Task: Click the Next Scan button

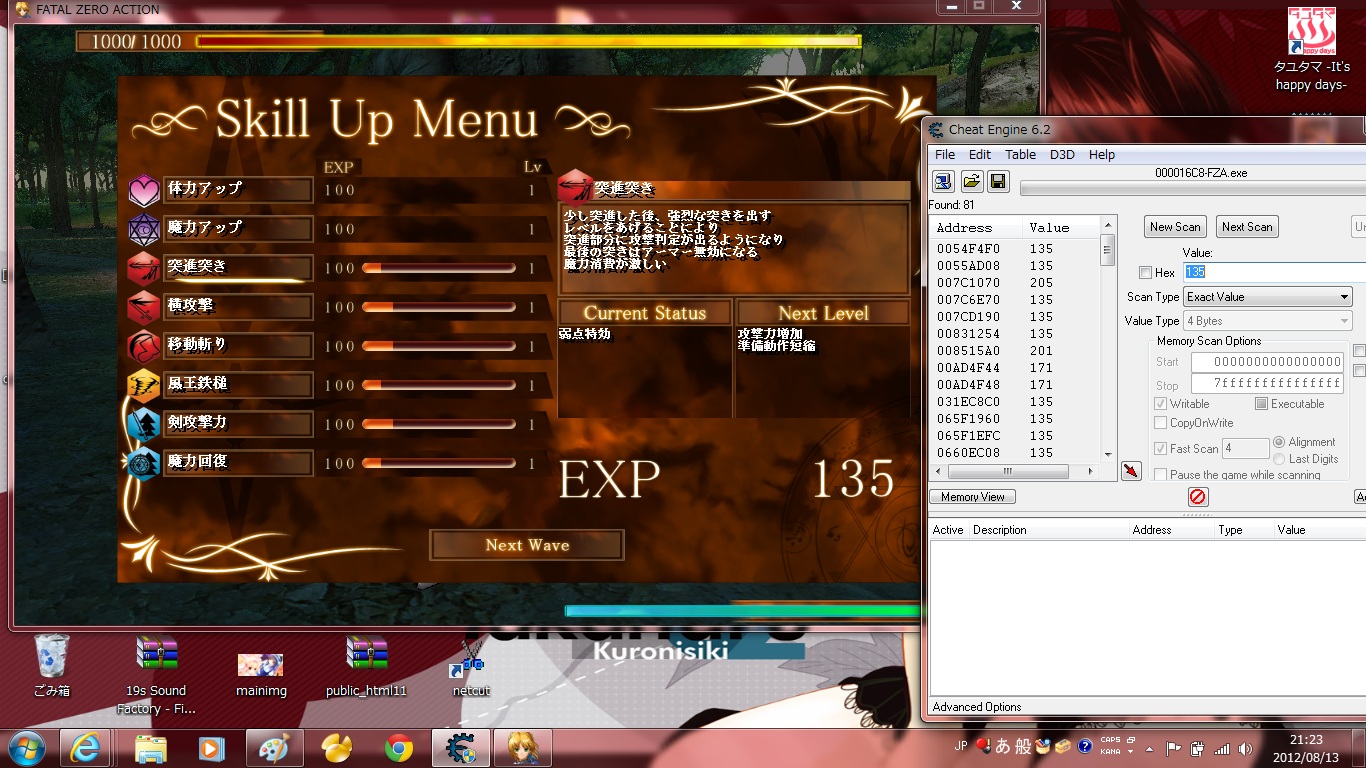Action: [x=1247, y=227]
